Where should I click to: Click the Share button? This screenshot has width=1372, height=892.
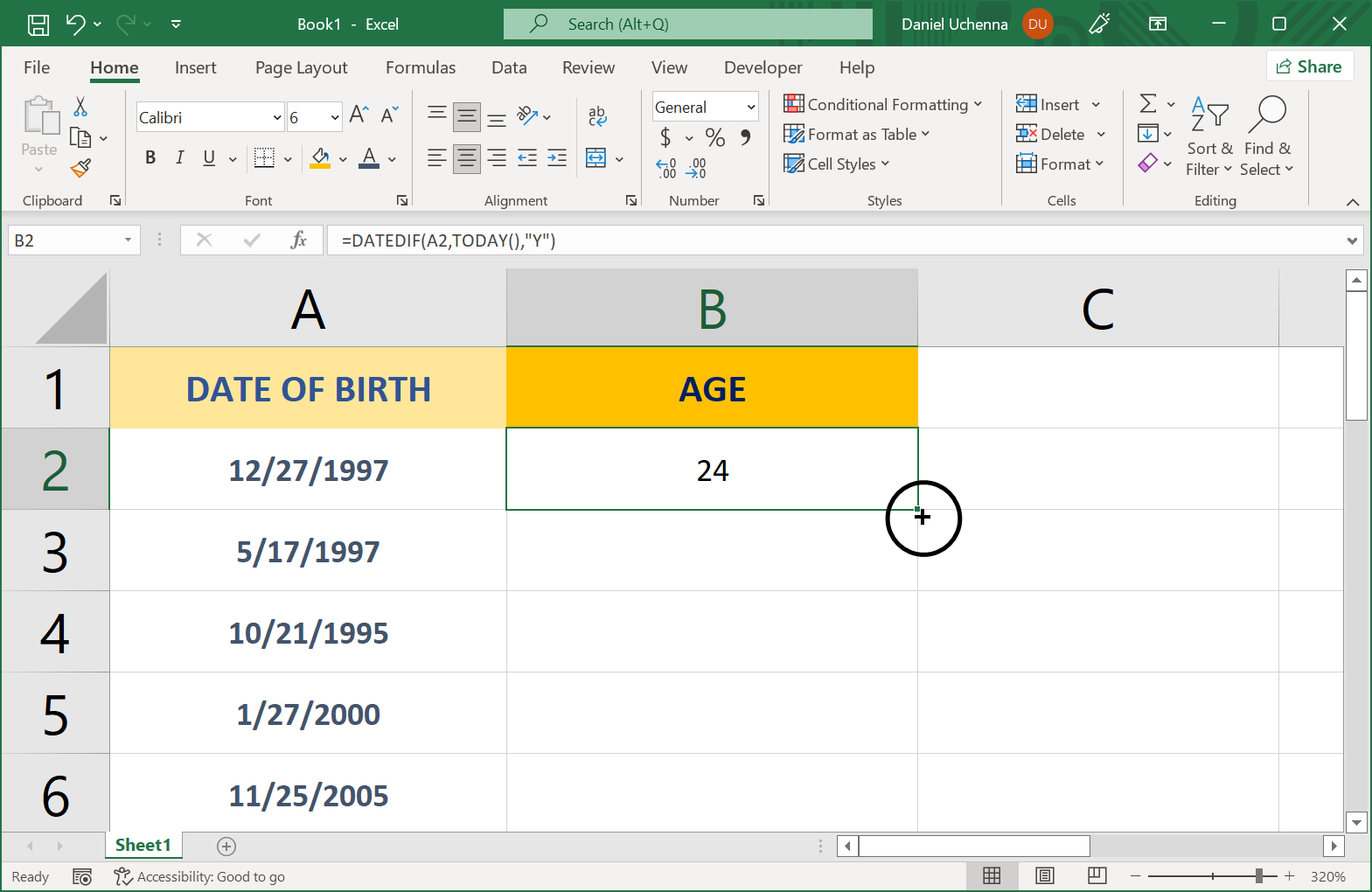[x=1309, y=66]
